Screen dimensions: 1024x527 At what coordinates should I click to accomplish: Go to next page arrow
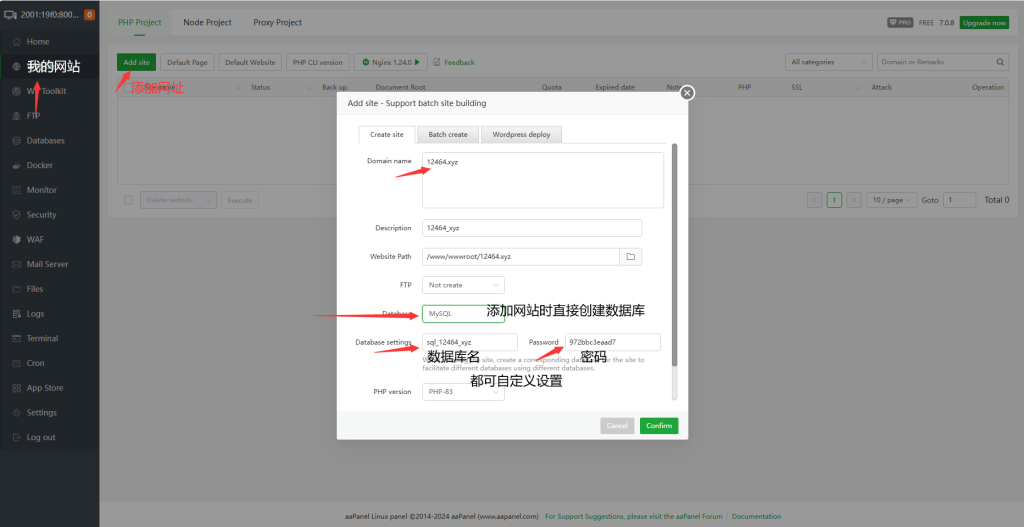(854, 200)
